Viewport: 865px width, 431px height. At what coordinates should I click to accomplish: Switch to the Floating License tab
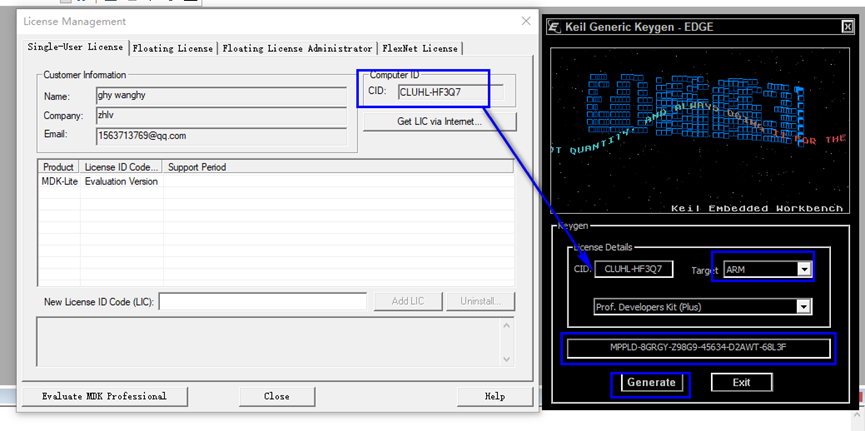click(x=173, y=49)
